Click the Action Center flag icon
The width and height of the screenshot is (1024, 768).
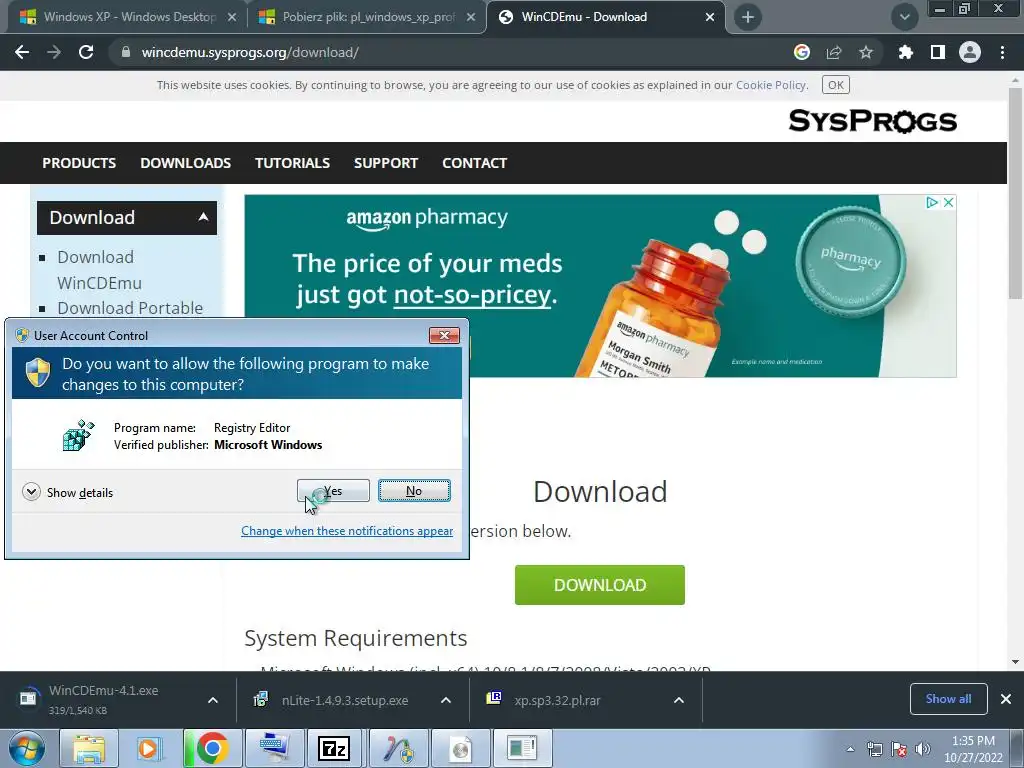tap(899, 749)
